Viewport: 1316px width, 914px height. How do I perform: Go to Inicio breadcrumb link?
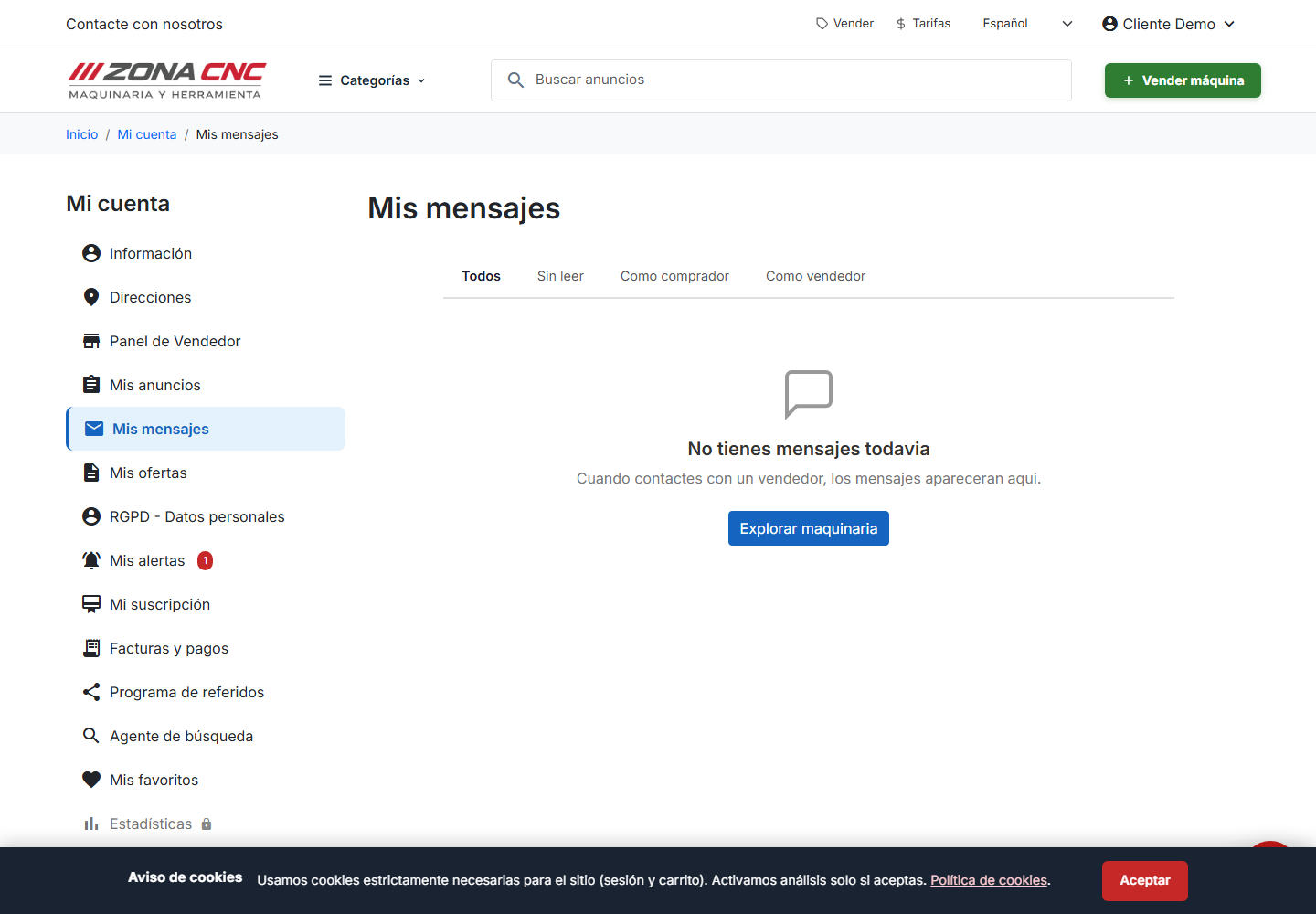click(x=81, y=134)
